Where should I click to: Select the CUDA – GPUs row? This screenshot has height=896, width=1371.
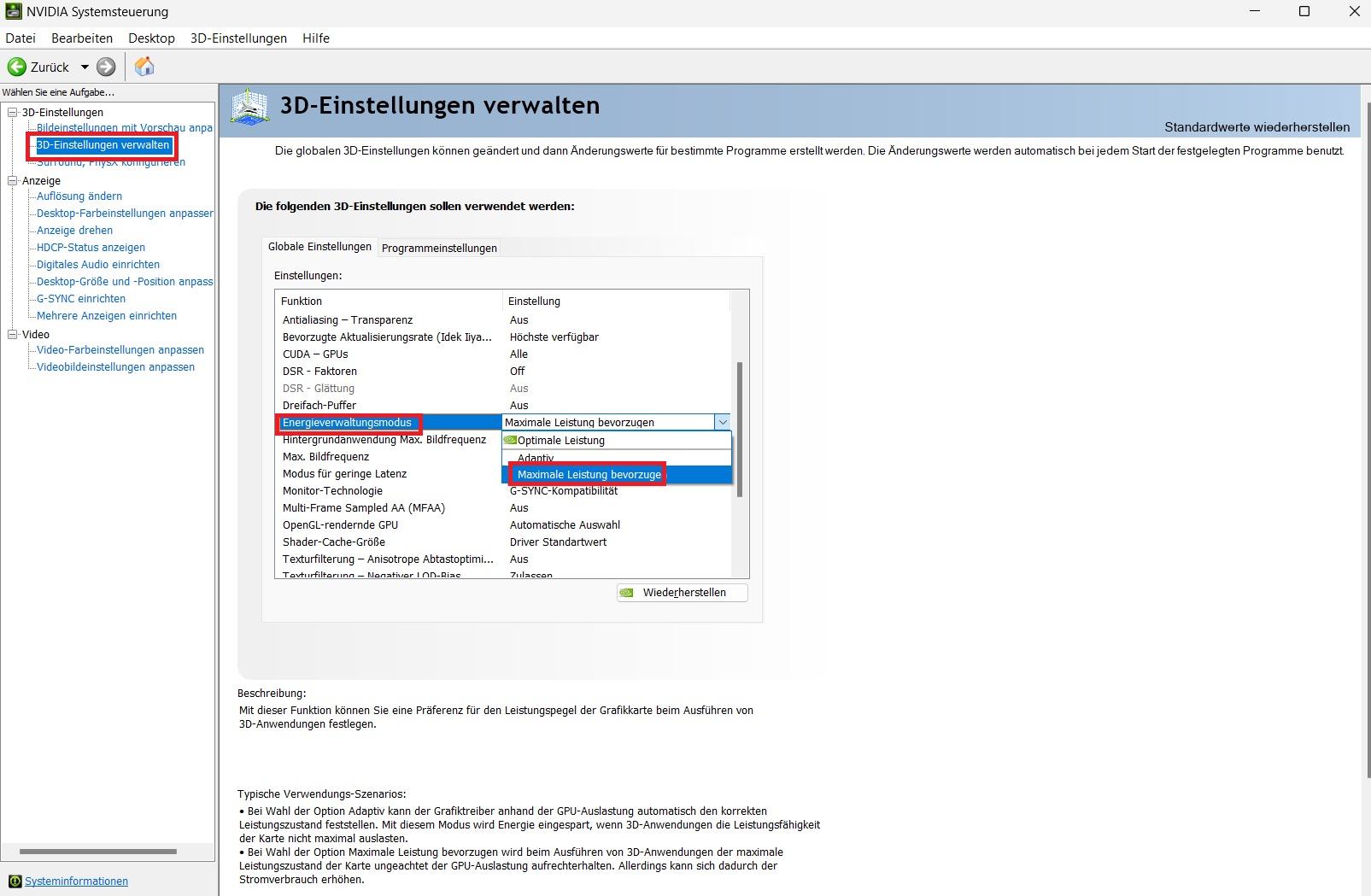(503, 354)
